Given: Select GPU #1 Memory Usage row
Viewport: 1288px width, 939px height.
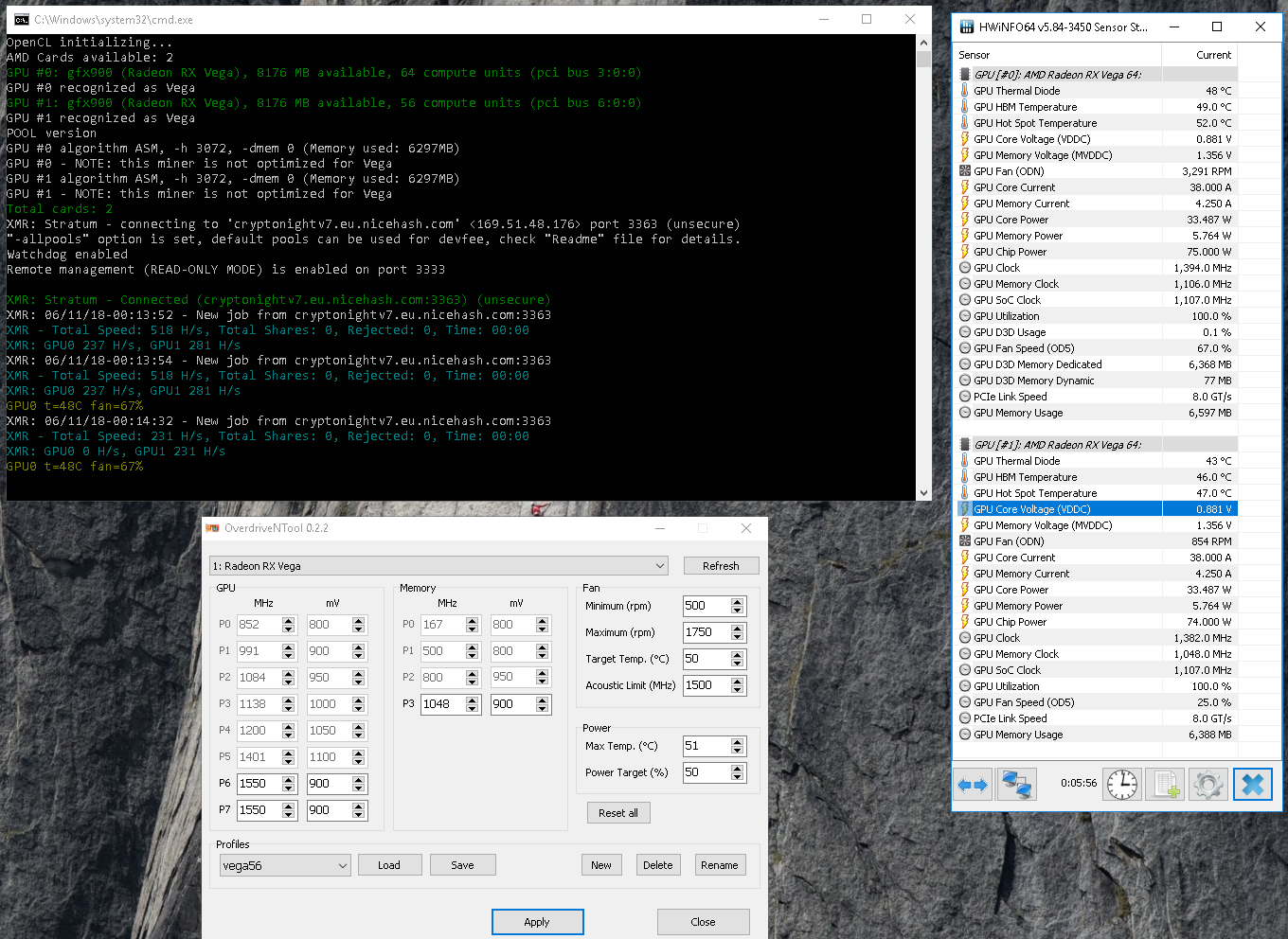Looking at the screenshot, I should click(1097, 735).
